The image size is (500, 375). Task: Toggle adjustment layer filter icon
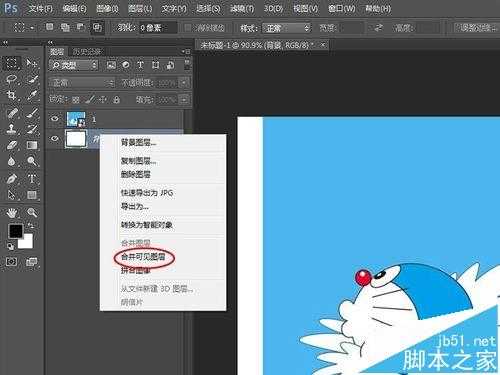tap(126, 65)
